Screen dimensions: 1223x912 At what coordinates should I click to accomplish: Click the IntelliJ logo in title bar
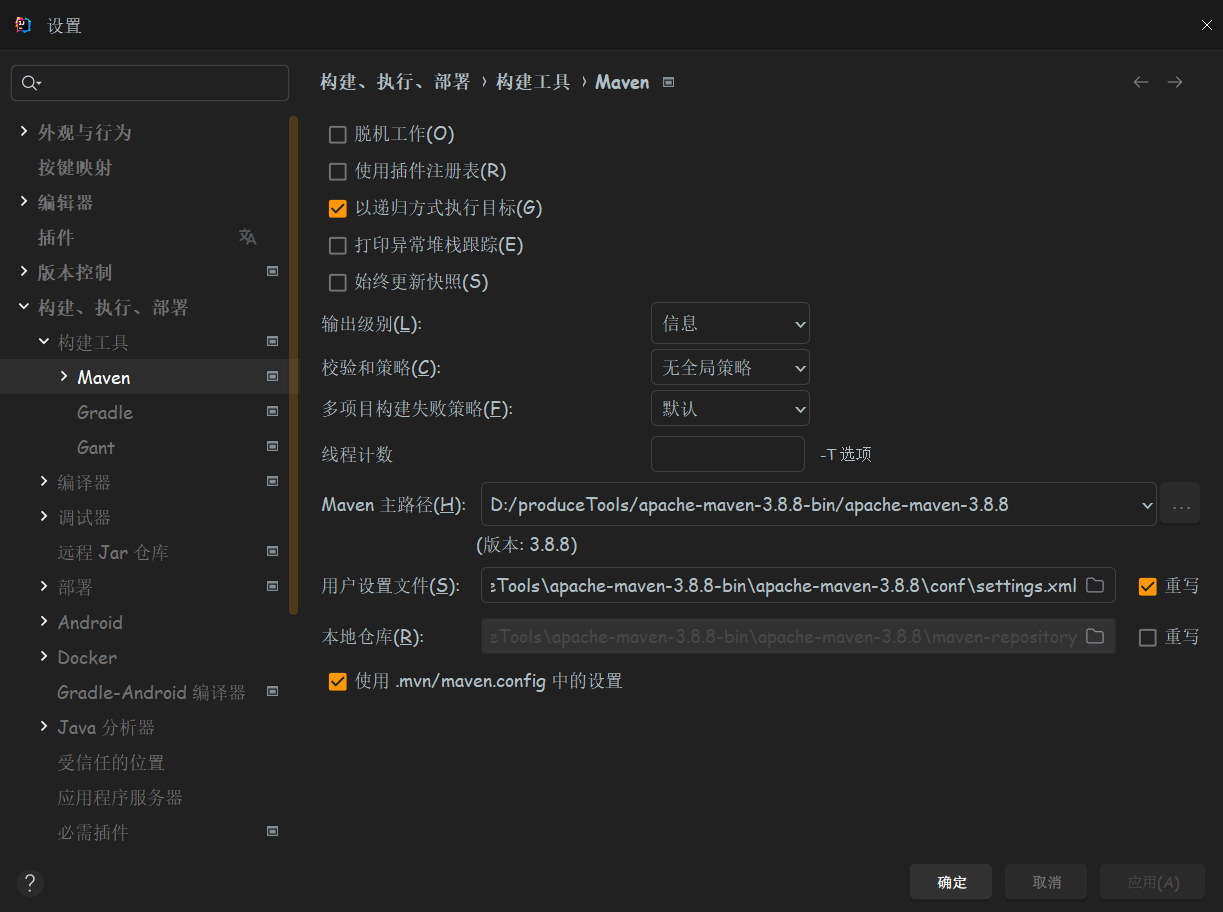[x=24, y=25]
